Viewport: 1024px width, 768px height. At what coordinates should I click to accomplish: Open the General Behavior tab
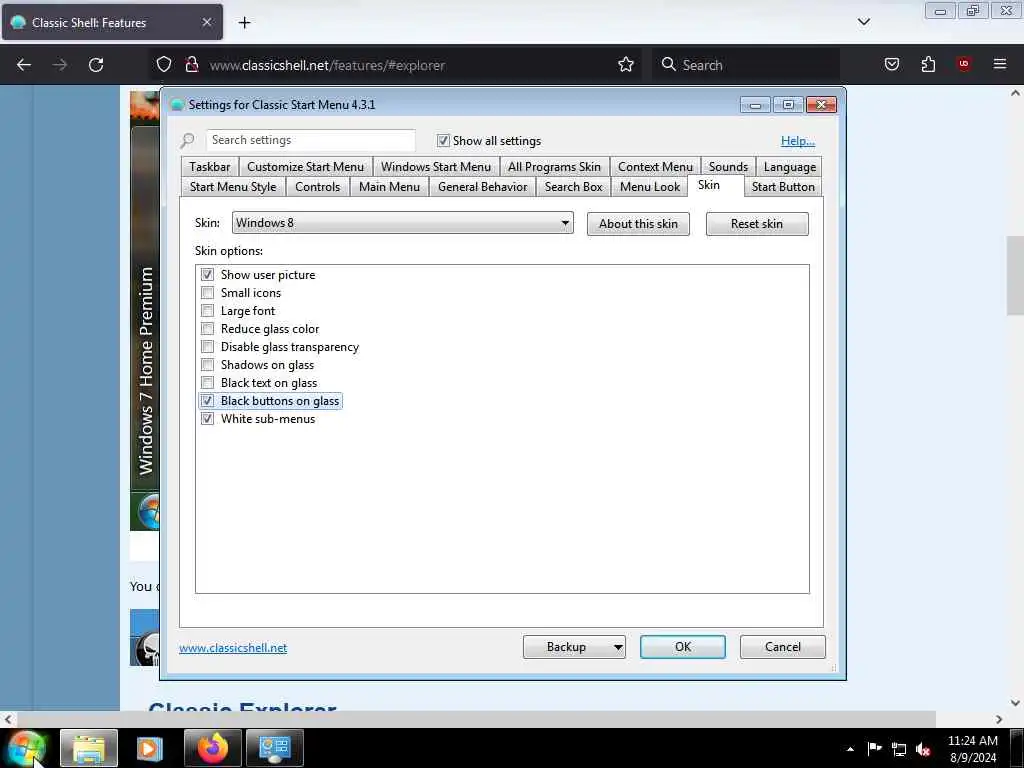(483, 187)
